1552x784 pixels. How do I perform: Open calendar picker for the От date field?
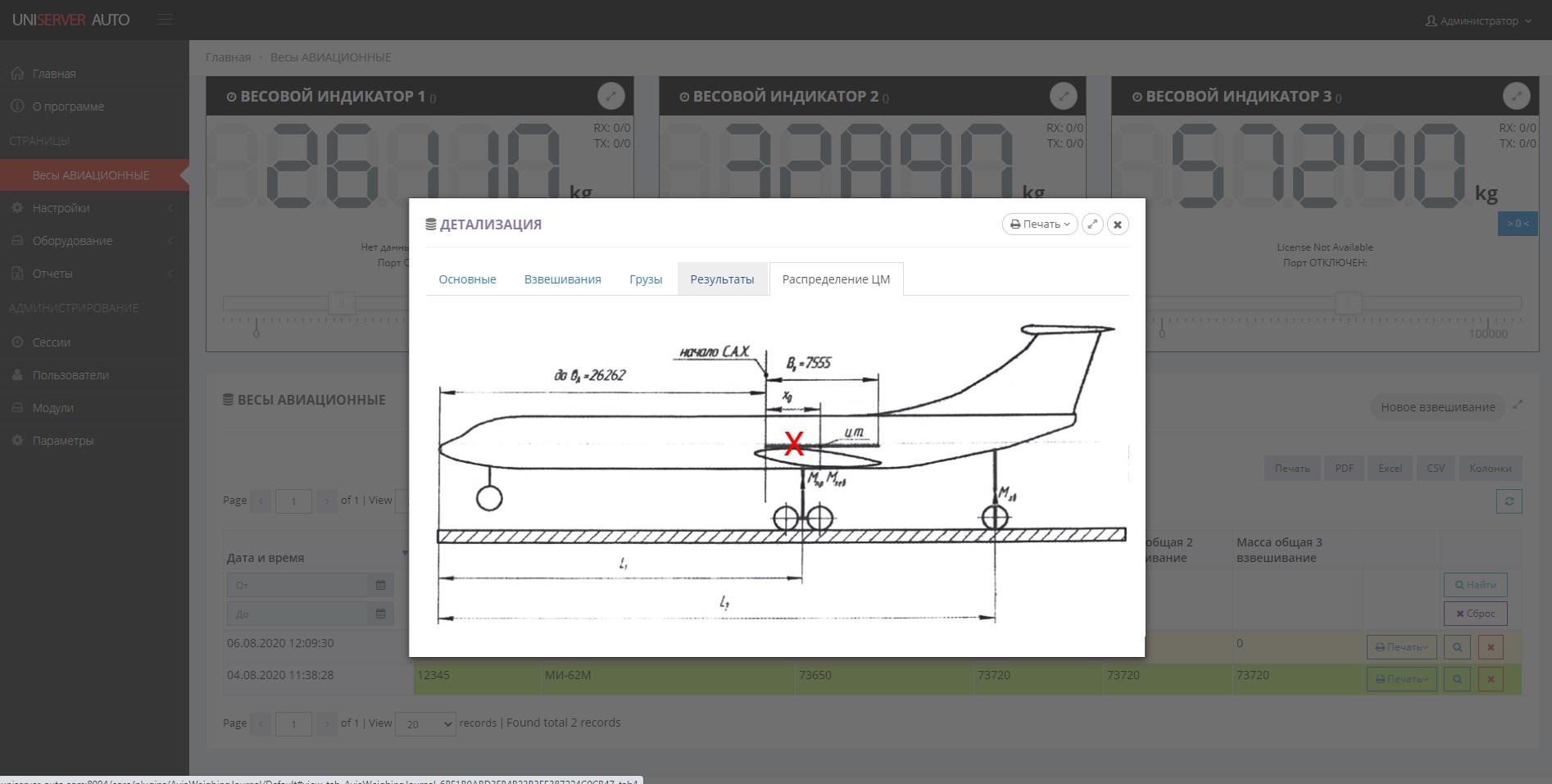380,585
